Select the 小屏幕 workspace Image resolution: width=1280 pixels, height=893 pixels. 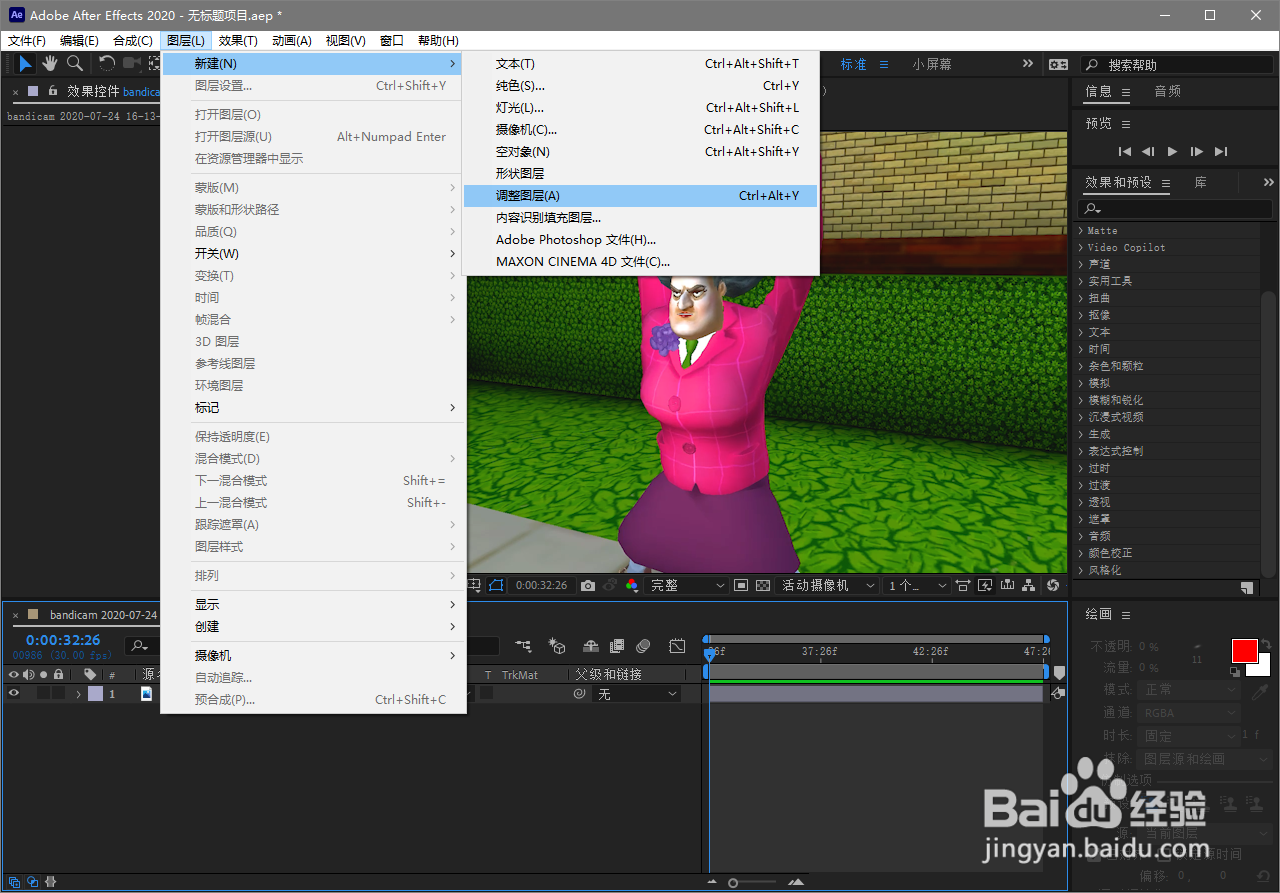click(x=932, y=64)
